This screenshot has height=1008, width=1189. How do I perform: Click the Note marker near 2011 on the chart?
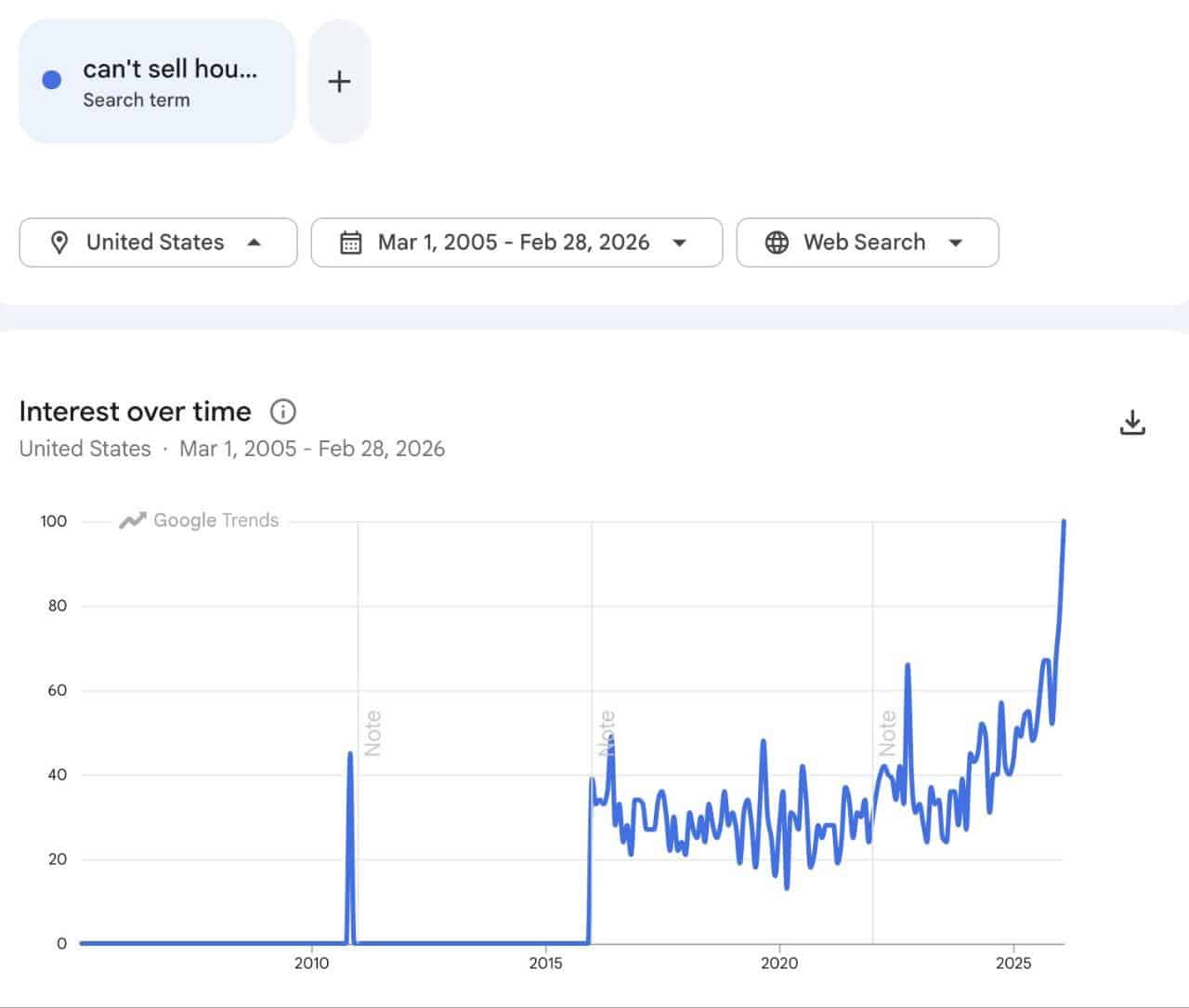[x=373, y=729]
